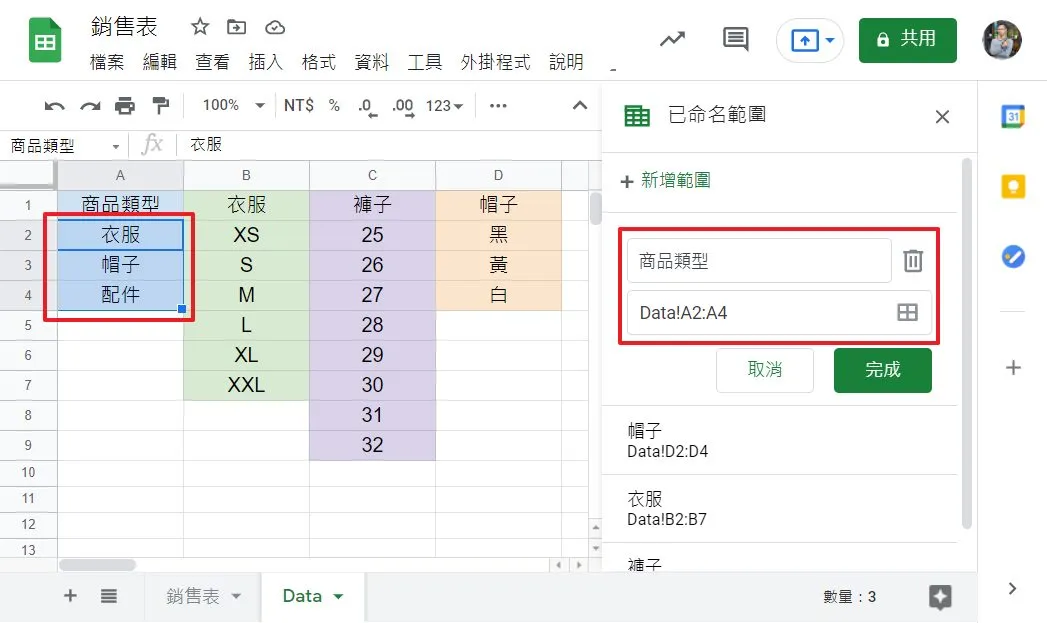This screenshot has width=1047, height=623.
Task: Rename the document title 銷售表
Action: pos(124,27)
